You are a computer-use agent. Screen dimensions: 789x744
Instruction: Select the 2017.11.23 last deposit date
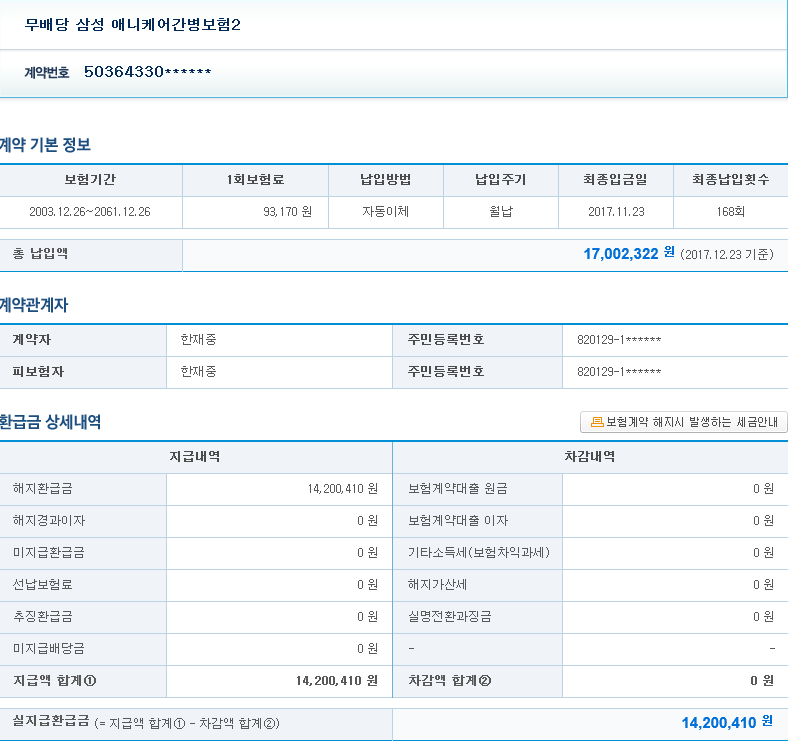tap(615, 212)
